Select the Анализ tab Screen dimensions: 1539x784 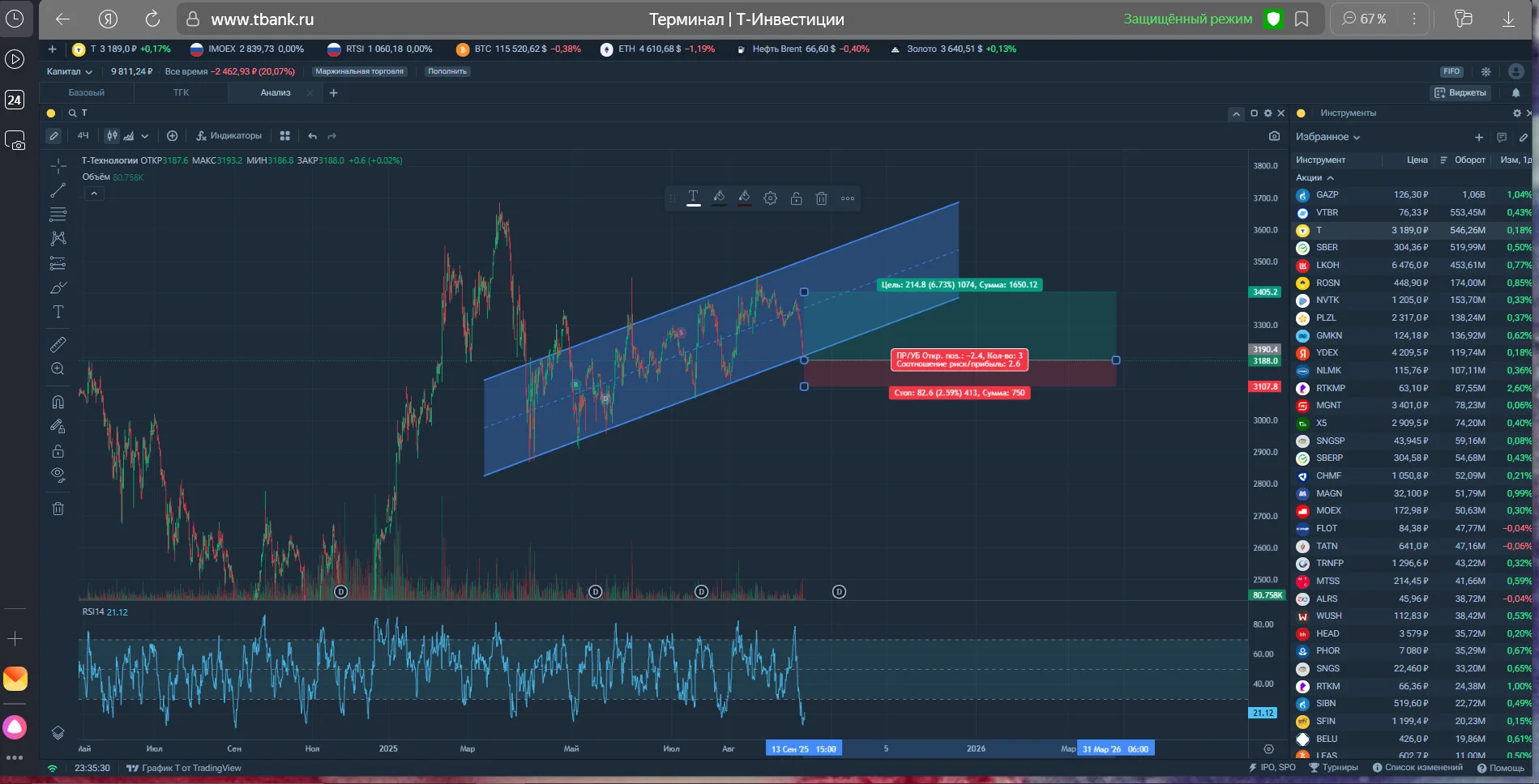pyautogui.click(x=276, y=93)
